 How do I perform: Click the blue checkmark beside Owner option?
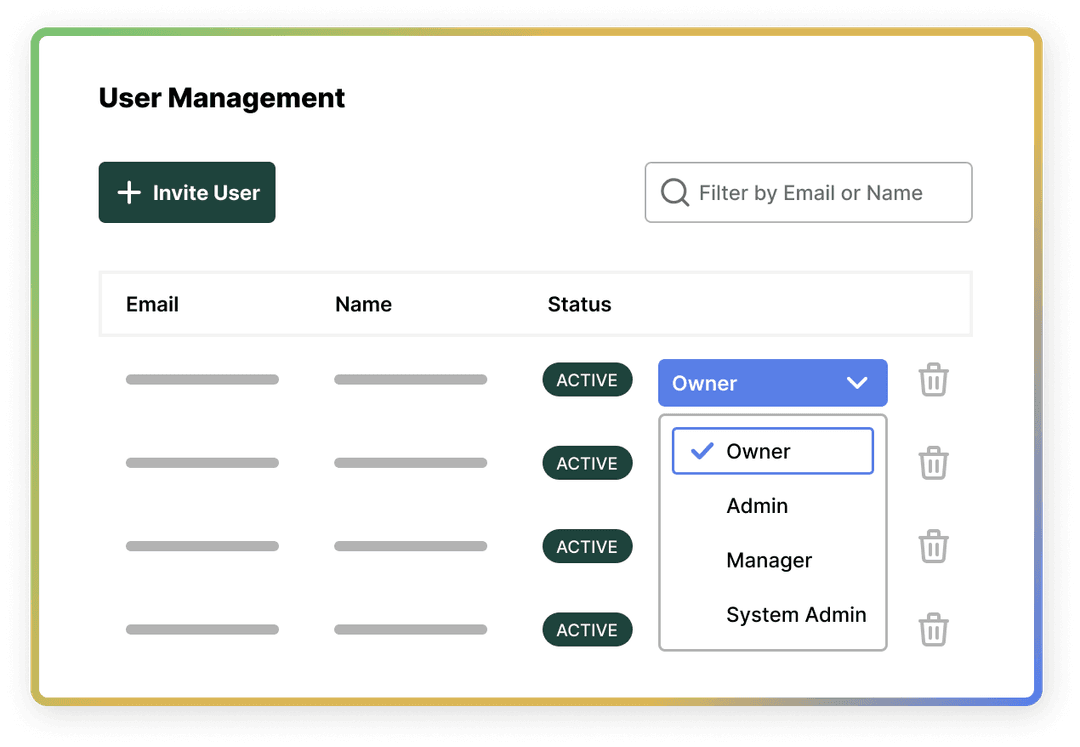click(x=702, y=451)
